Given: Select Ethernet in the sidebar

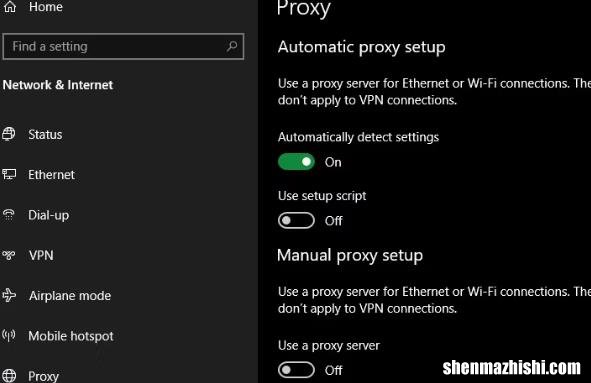Looking at the screenshot, I should pyautogui.click(x=52, y=175).
